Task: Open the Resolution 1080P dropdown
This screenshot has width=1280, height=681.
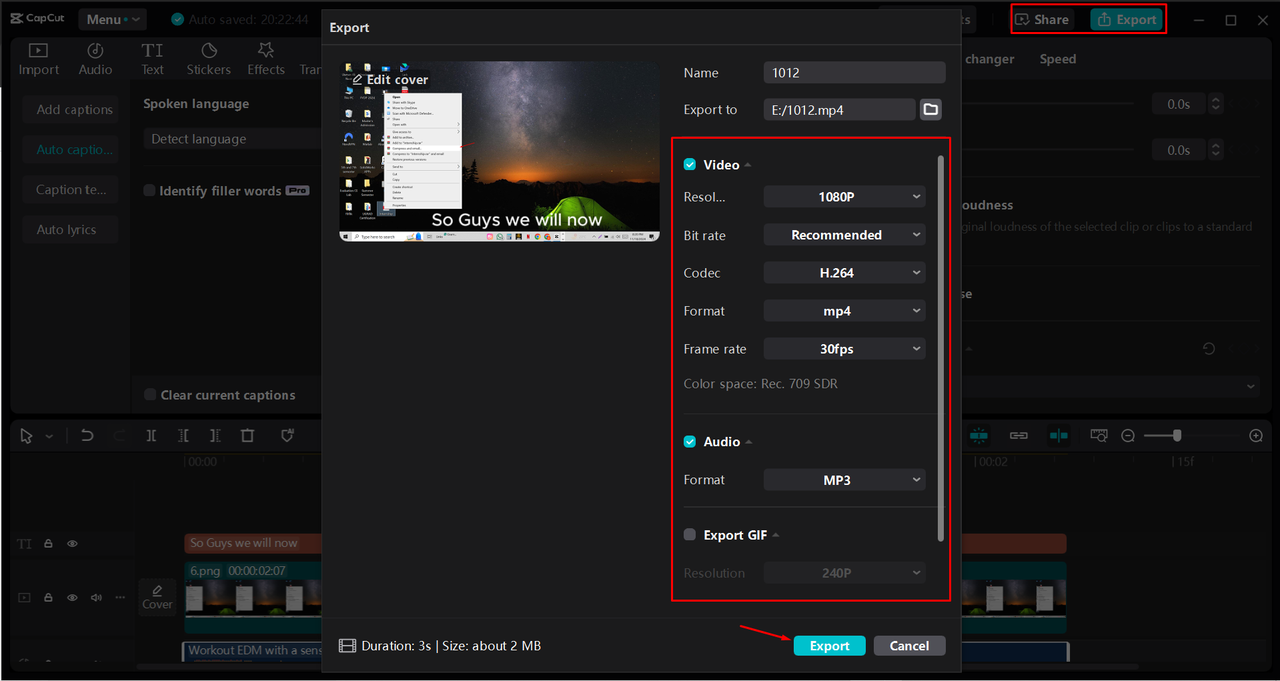Action: pos(845,197)
